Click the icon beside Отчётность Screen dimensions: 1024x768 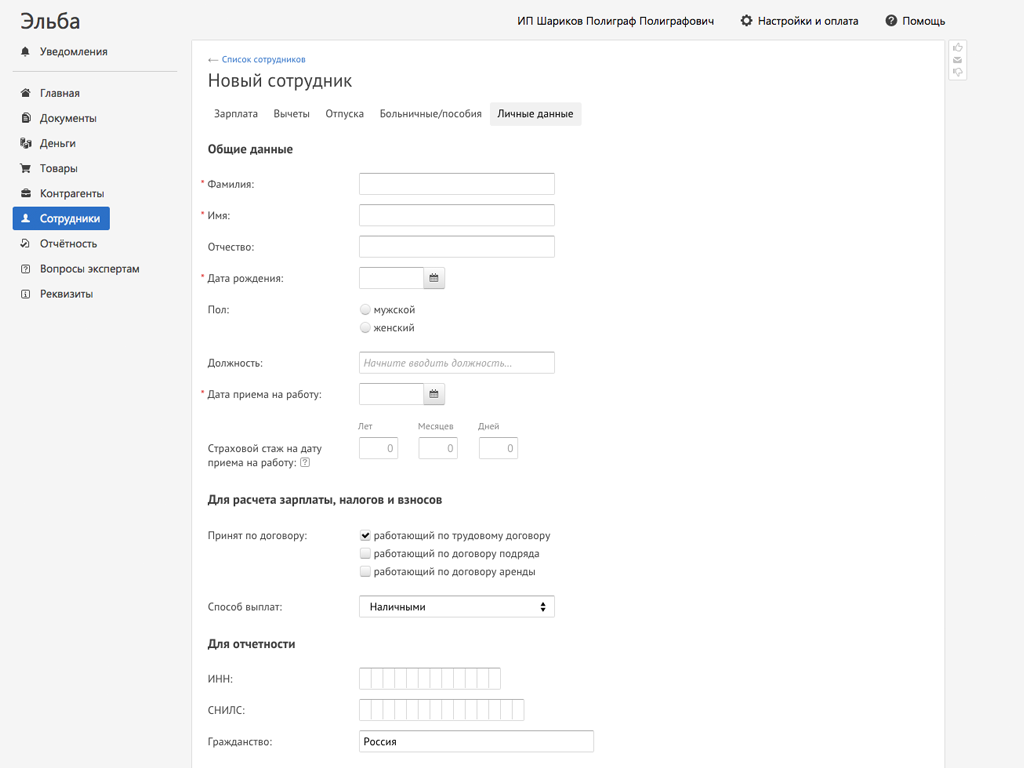click(x=25, y=244)
